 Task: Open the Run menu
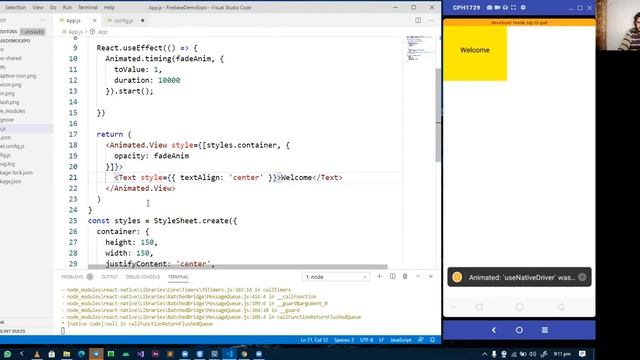click(x=67, y=7)
